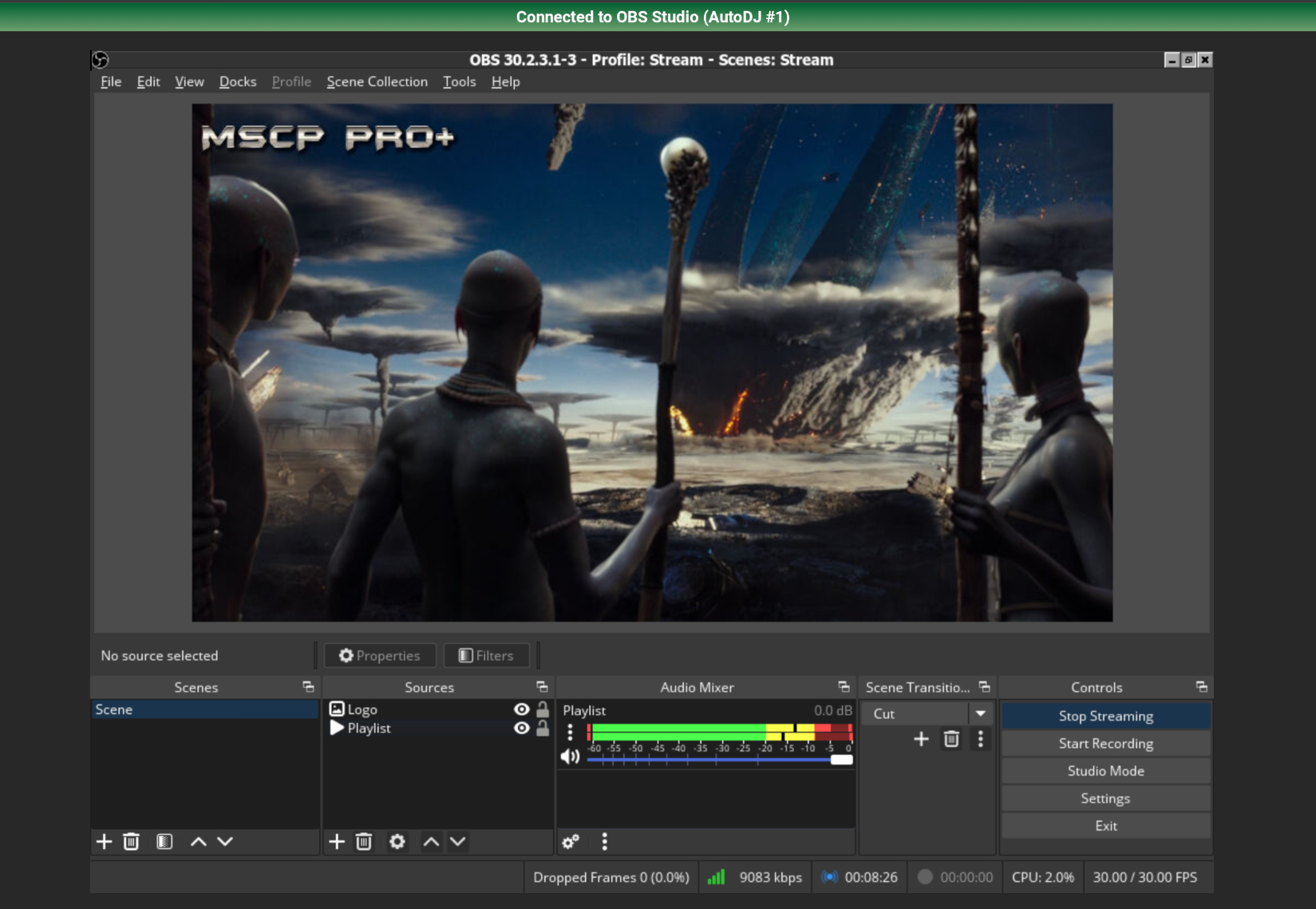The height and width of the screenshot is (909, 1316).
Task: Add a new source with the plus icon
Action: pyautogui.click(x=336, y=841)
